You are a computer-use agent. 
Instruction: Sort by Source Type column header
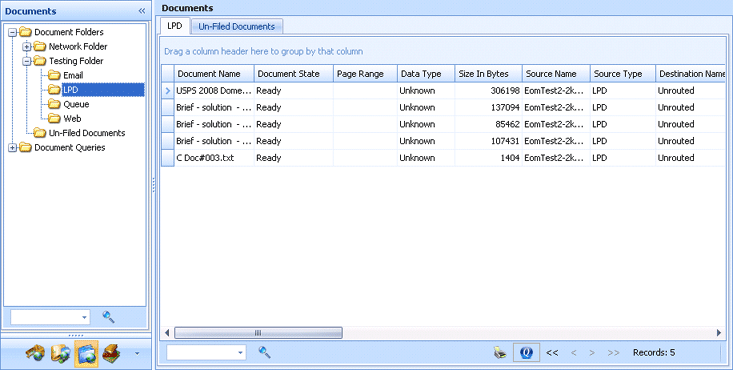pos(623,74)
